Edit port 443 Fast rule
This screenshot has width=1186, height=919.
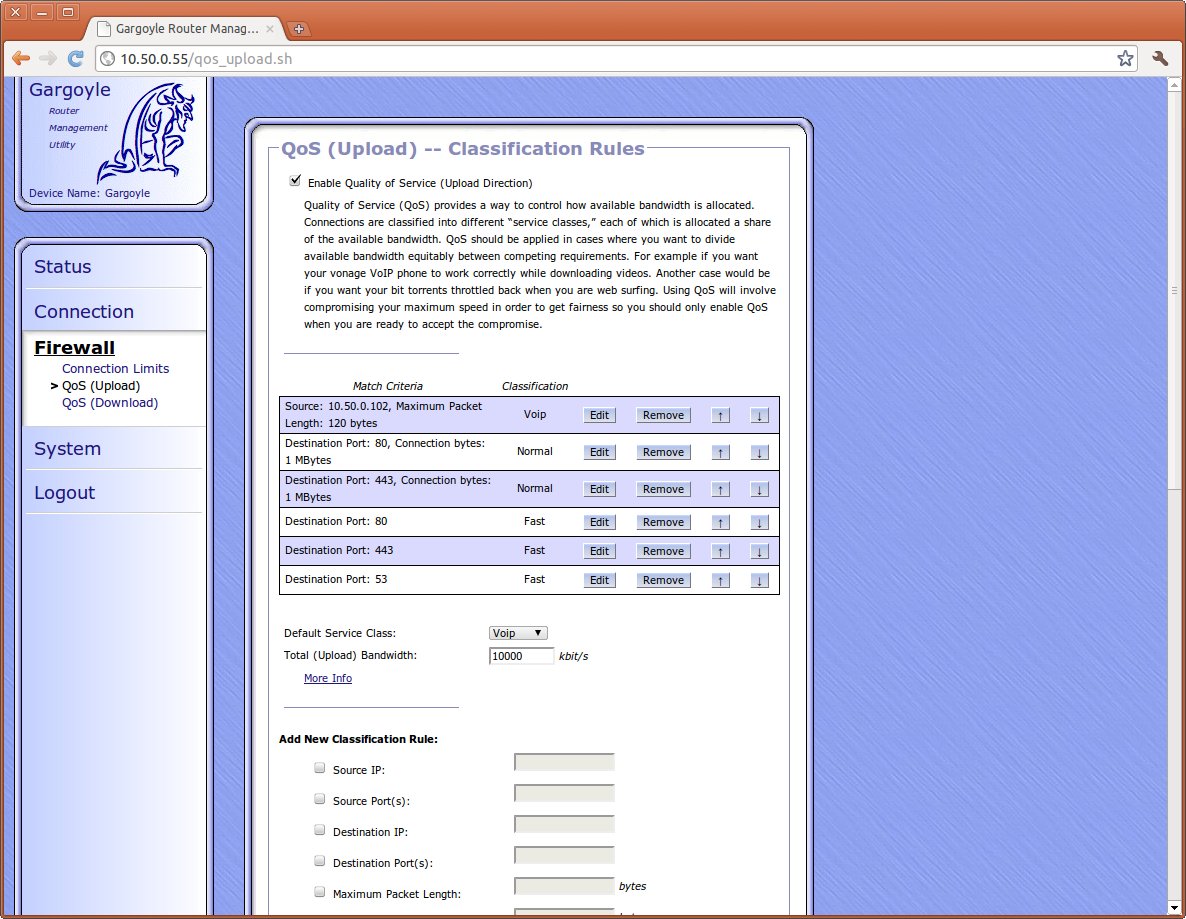pyautogui.click(x=599, y=551)
